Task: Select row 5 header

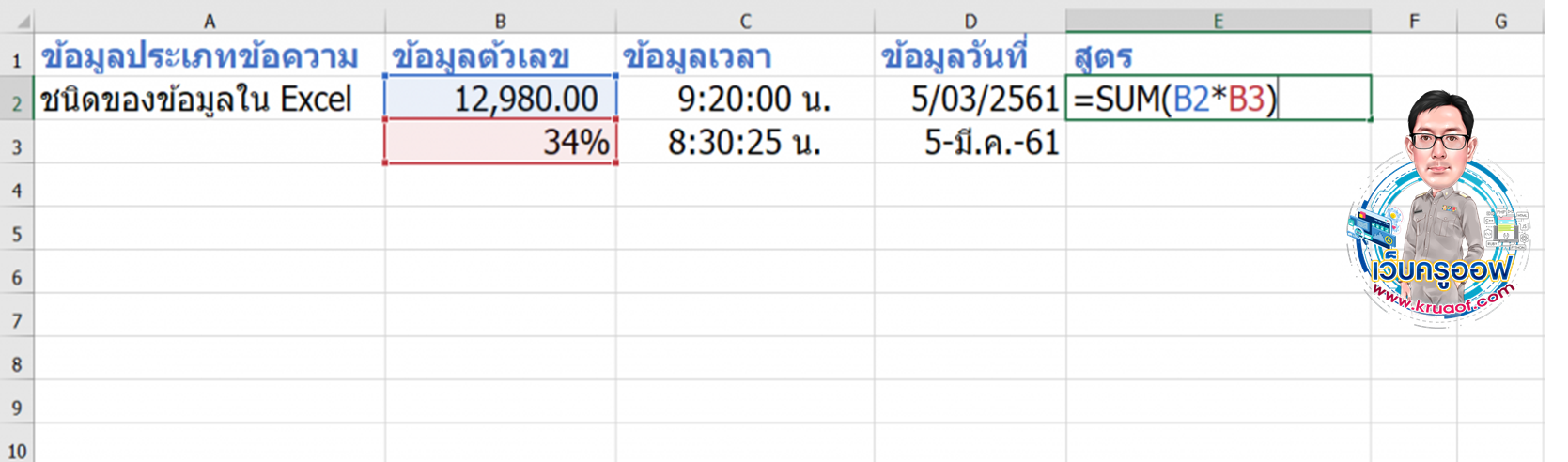Action: coord(16,234)
